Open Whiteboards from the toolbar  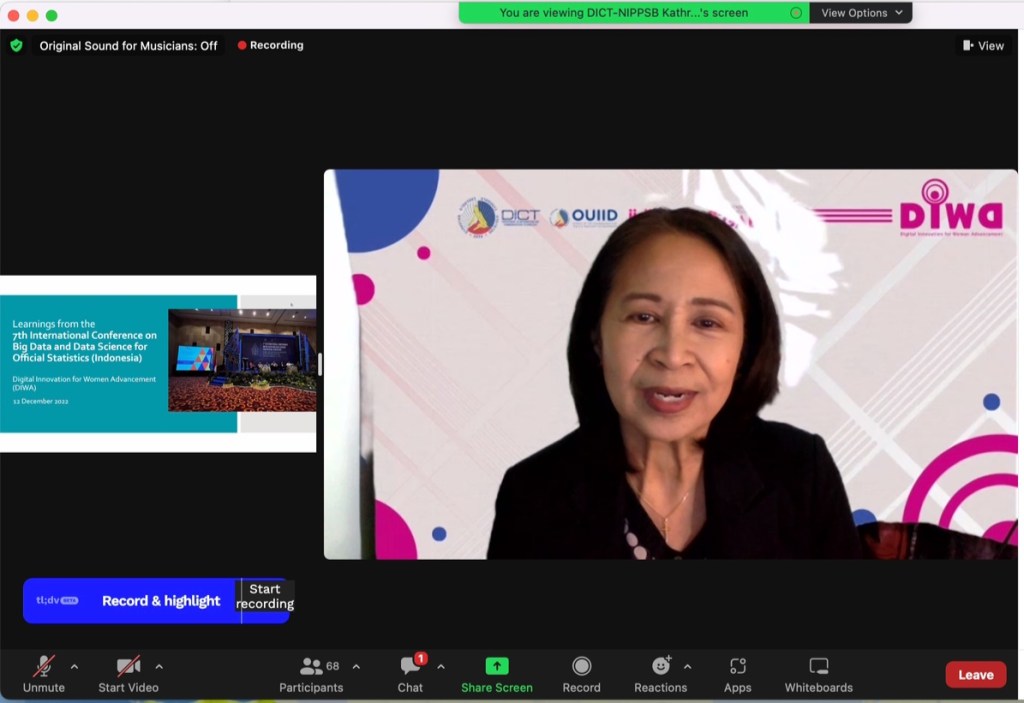point(818,666)
